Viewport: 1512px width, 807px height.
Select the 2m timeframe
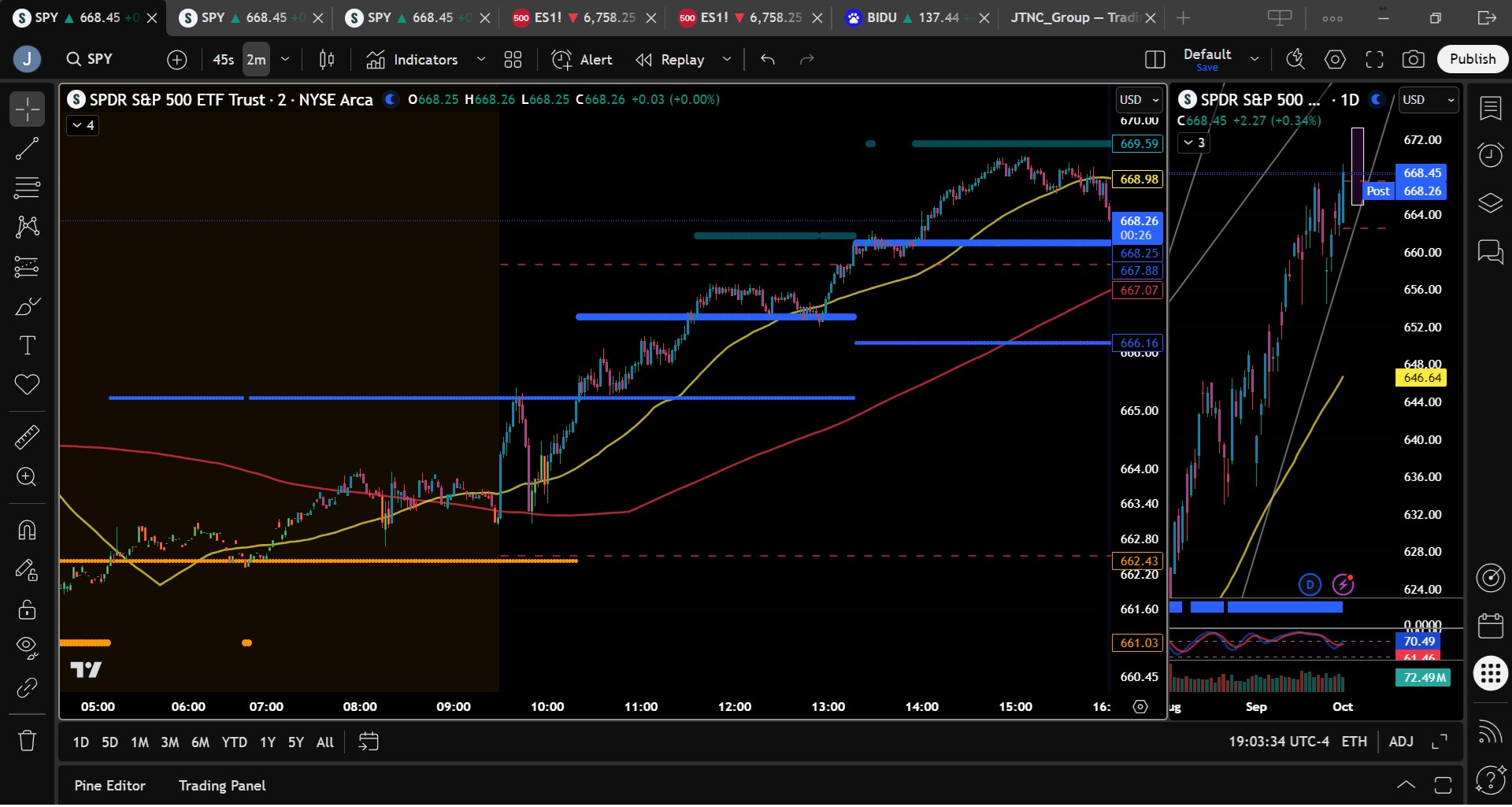coord(256,60)
